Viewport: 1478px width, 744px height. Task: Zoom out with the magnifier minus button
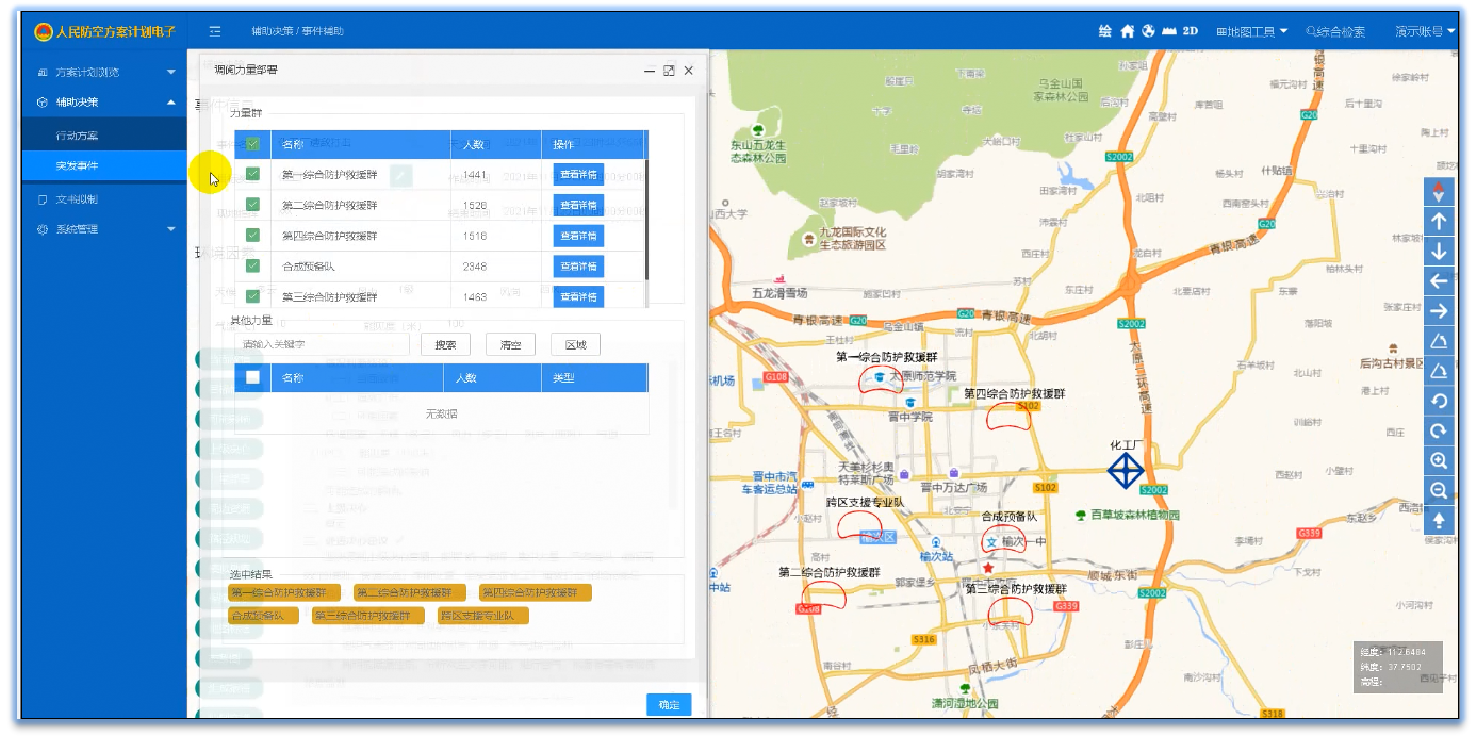point(1439,491)
